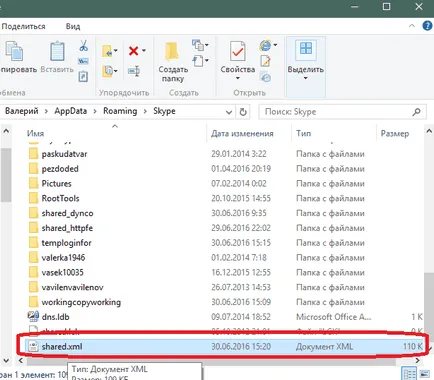Select the pezdoded folder

pos(60,169)
